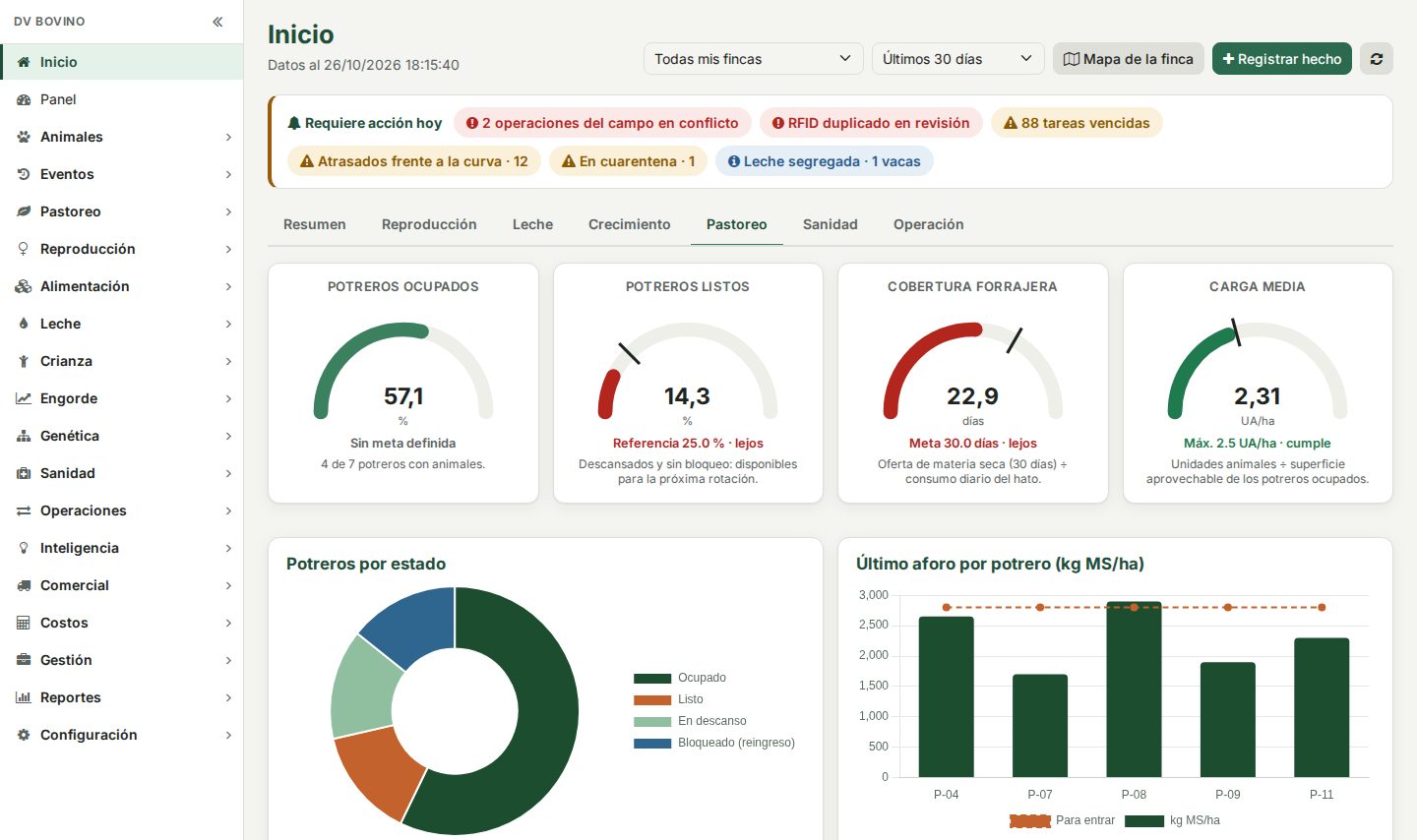Collapse the sidebar with double-chevron icon
This screenshot has height=840, width=1417.
pos(217,22)
